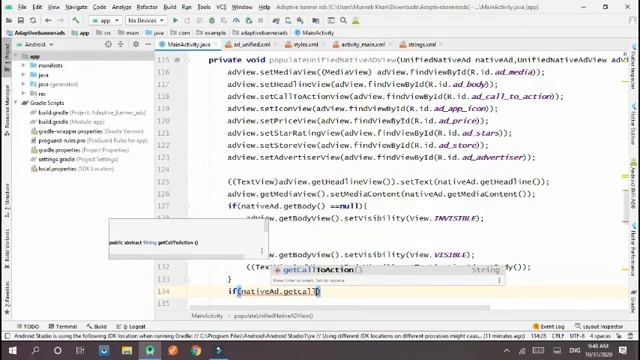Open the SDK Manager icon
Viewport: 640px width, 360px height.
300,20
